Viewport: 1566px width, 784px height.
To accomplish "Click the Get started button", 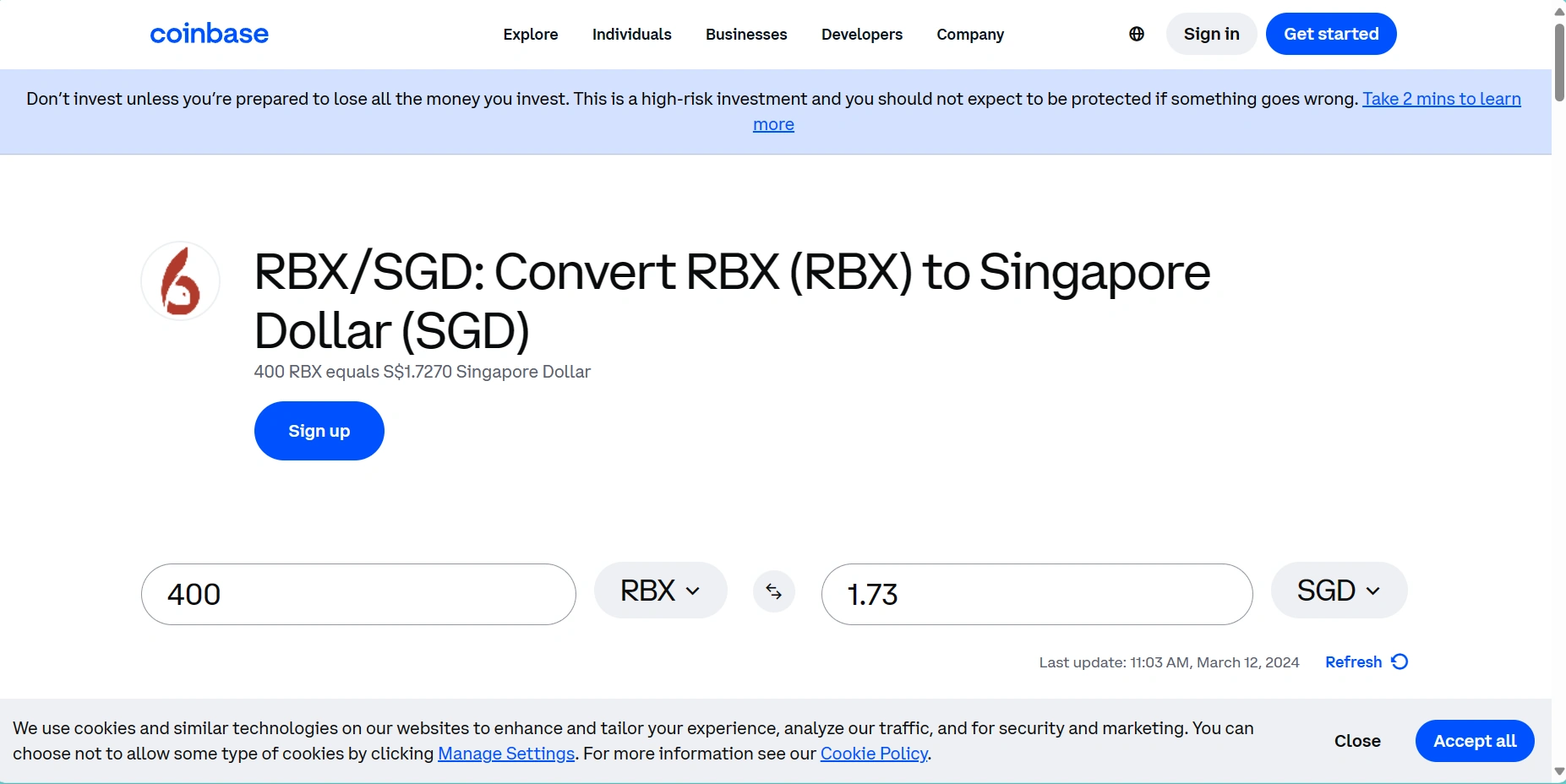I will click(1331, 34).
